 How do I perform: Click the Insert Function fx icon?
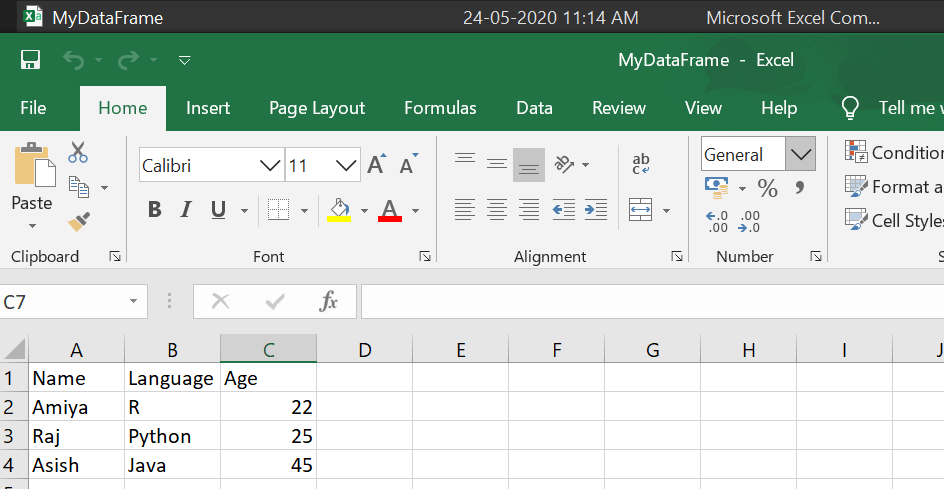coord(328,301)
